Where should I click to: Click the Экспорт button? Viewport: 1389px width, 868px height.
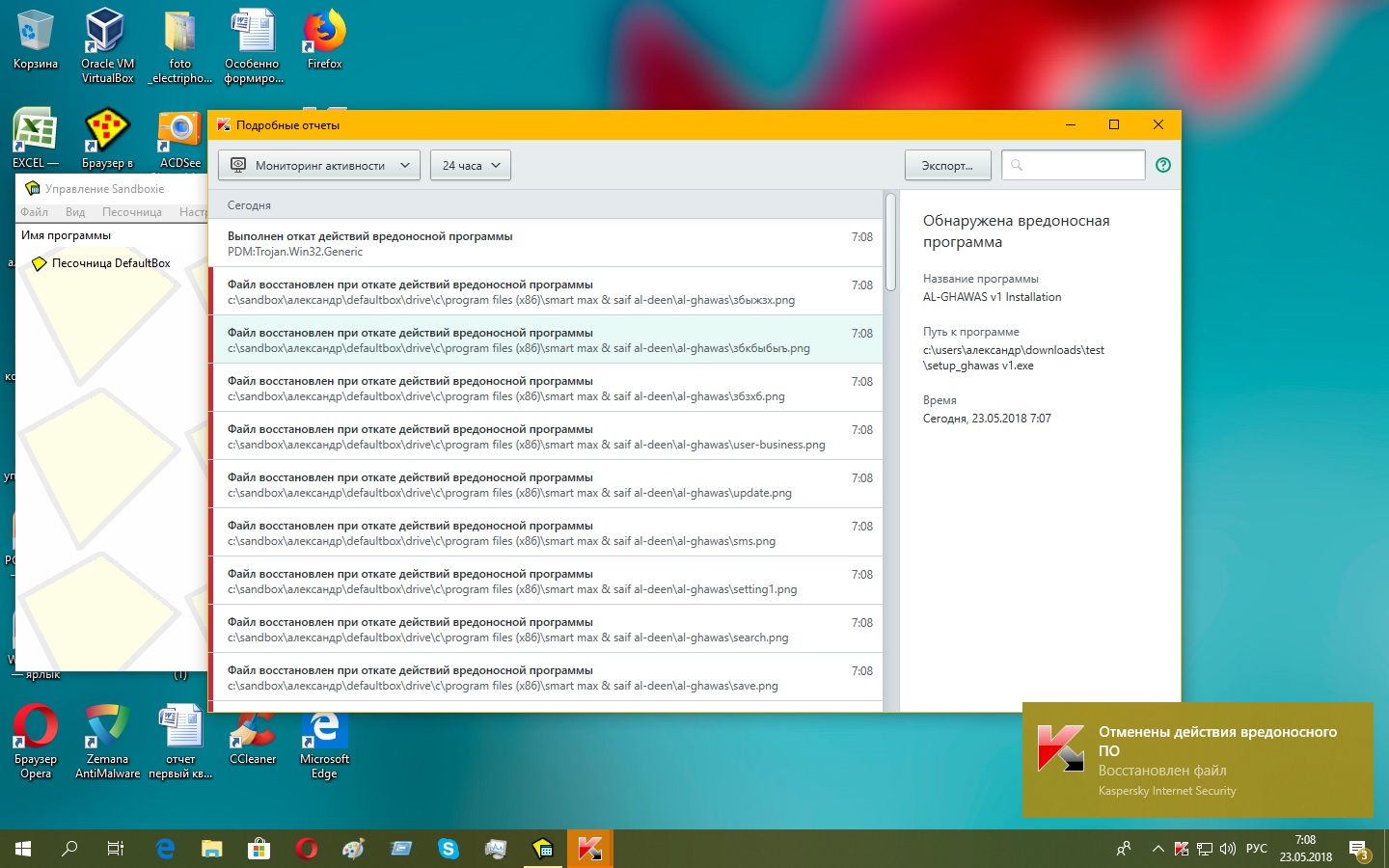pos(947,165)
